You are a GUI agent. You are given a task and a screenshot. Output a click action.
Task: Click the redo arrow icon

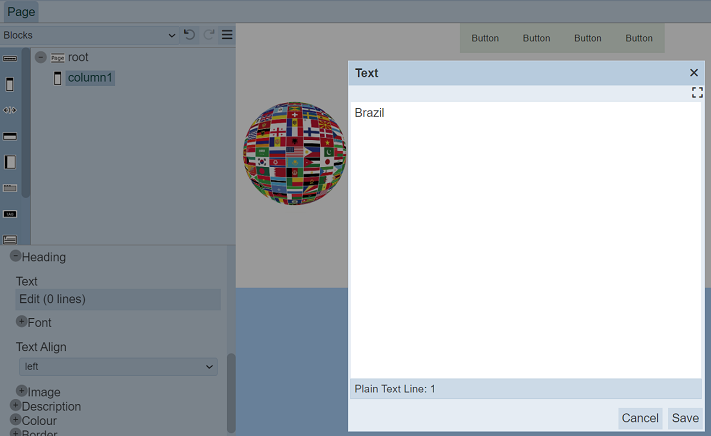click(209, 35)
